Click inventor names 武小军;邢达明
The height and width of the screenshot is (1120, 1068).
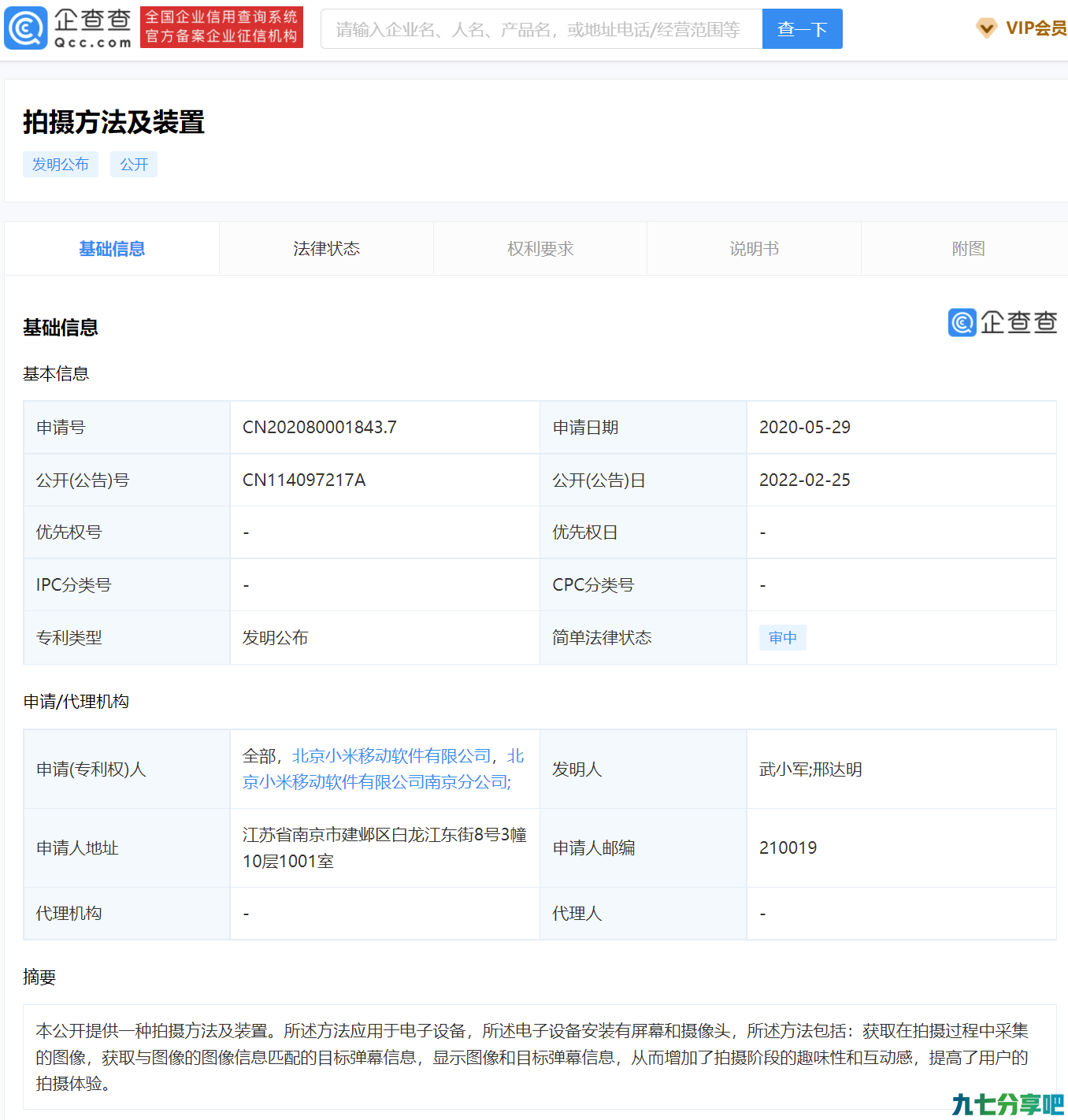810,770
